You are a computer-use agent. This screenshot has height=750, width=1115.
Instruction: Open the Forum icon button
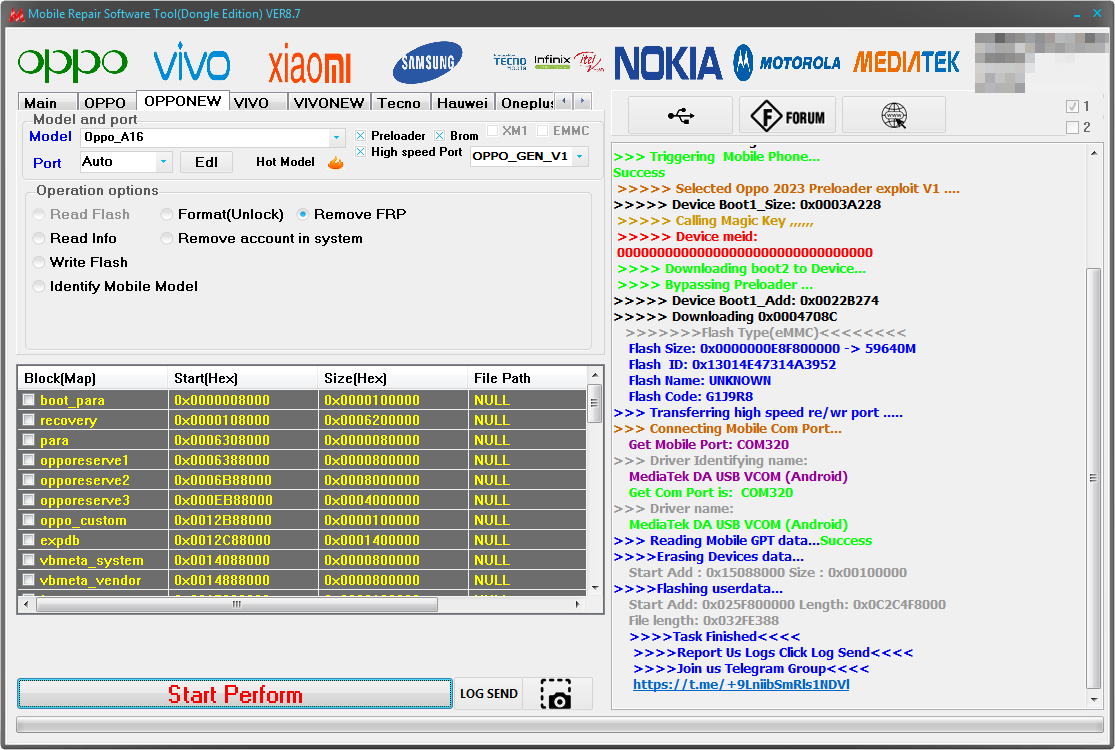[787, 115]
